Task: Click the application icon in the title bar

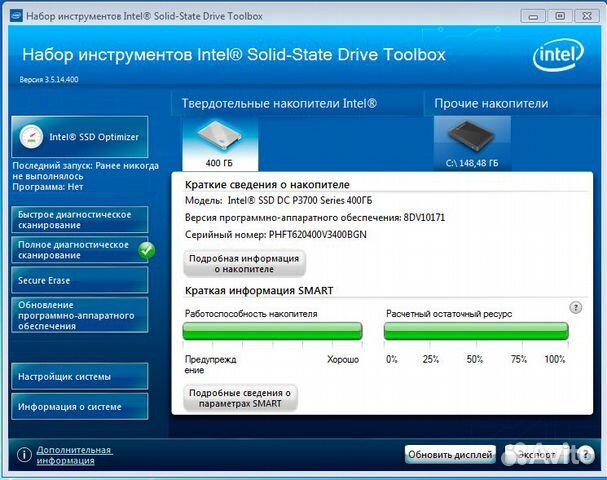Action: point(12,14)
